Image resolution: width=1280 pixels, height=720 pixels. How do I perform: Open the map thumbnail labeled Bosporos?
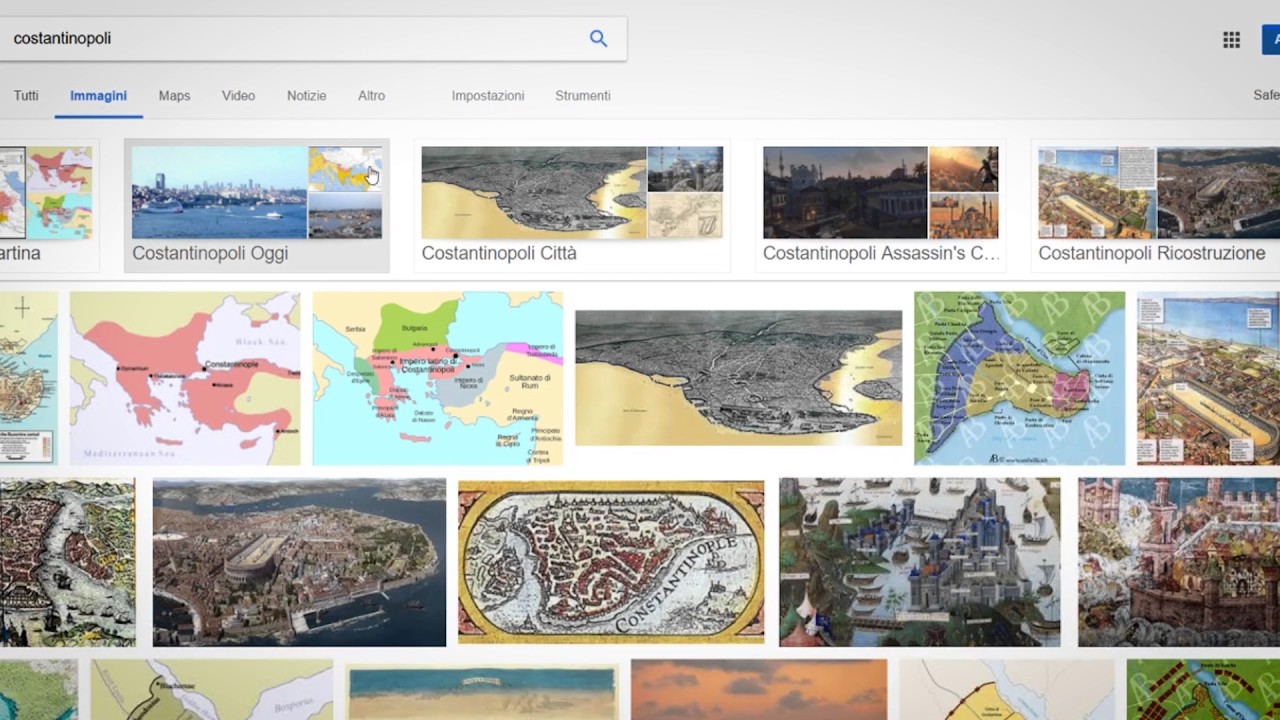(x=212, y=690)
